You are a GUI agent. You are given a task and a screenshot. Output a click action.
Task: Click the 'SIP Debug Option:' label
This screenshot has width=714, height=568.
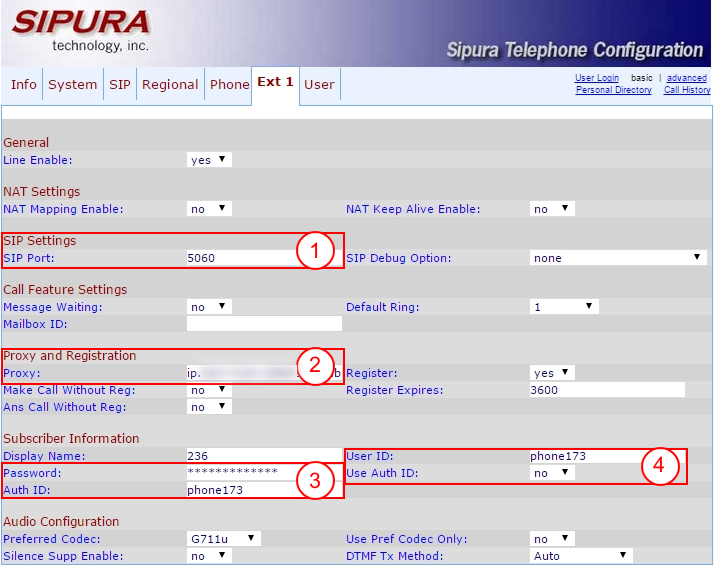(398, 258)
